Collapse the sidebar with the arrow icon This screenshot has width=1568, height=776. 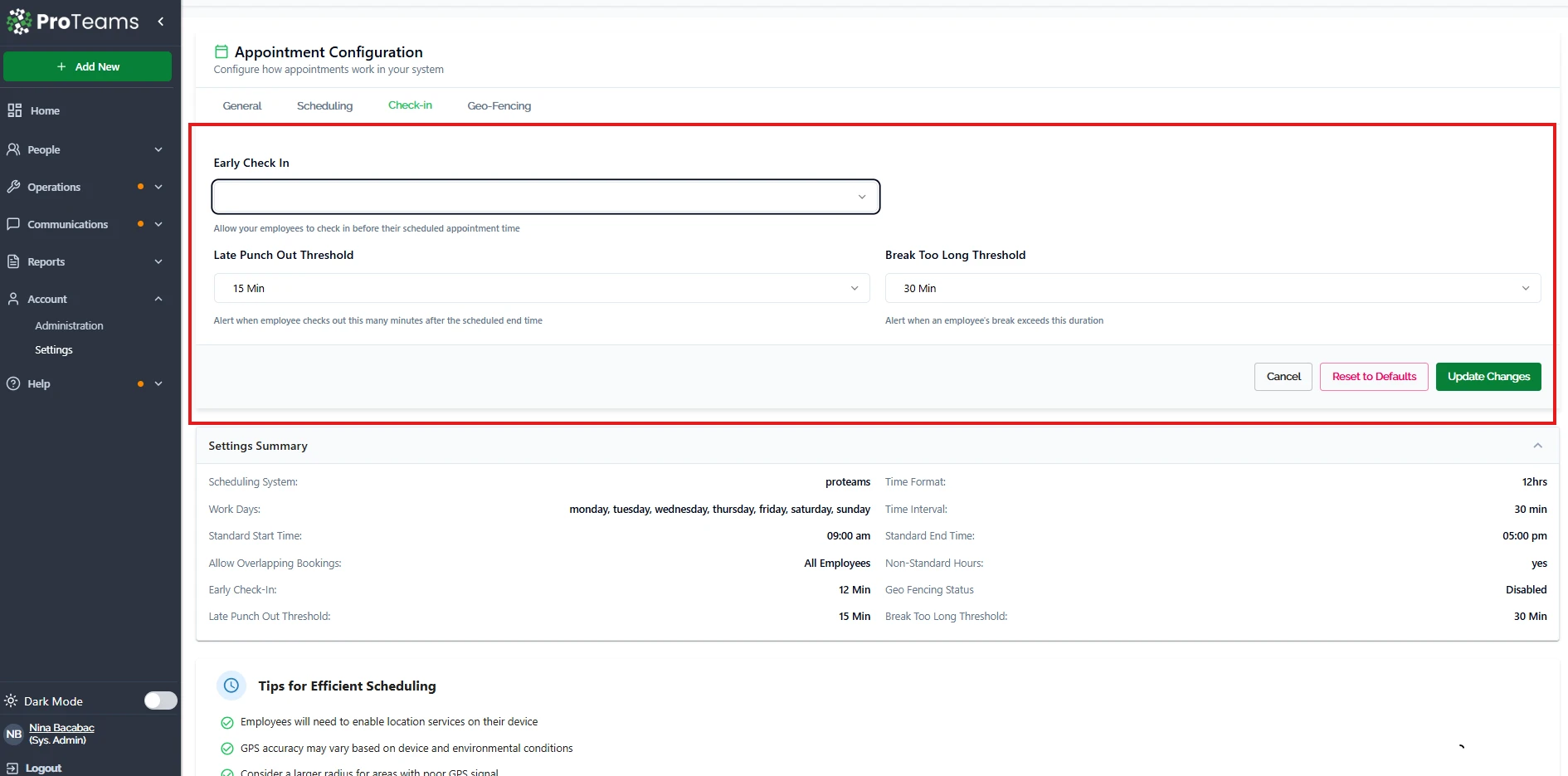pyautogui.click(x=161, y=22)
